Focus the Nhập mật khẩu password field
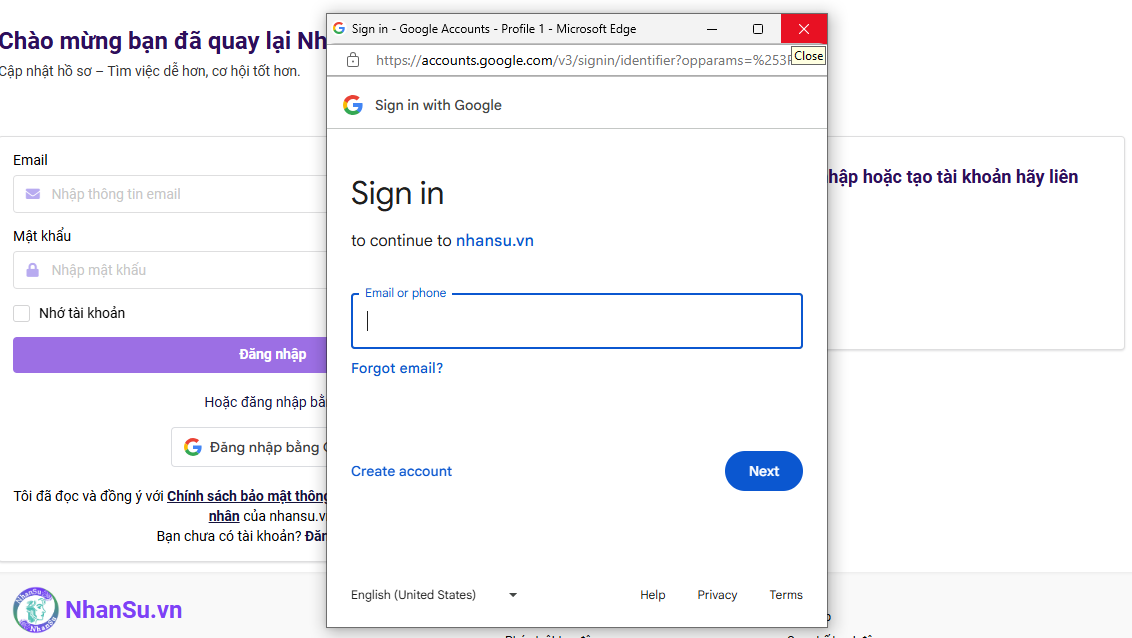This screenshot has width=1132, height=638. [x=170, y=270]
